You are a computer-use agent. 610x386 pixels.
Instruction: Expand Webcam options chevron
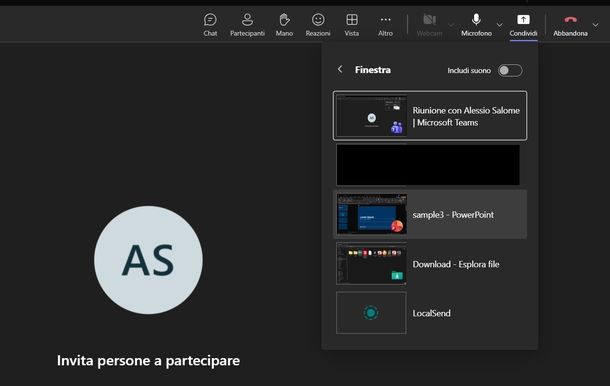[x=451, y=25]
